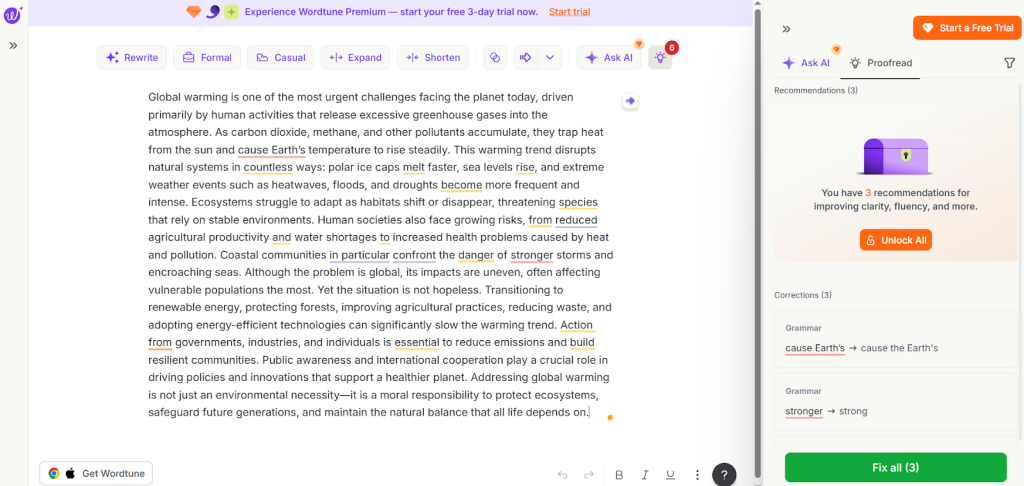Screen dimensions: 1024x486
Task: Click the Ask AI toolbar button
Action: pos(609,57)
